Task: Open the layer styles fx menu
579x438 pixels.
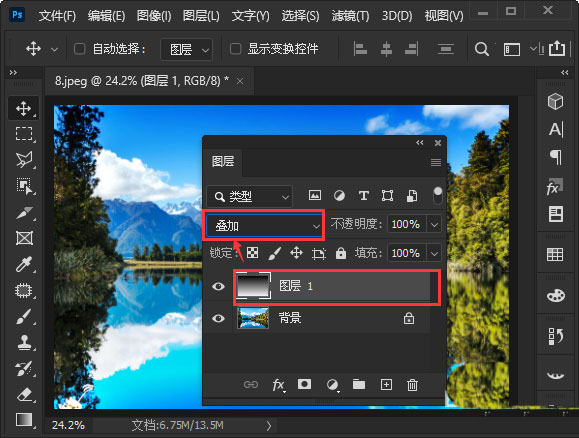Action: (278, 385)
